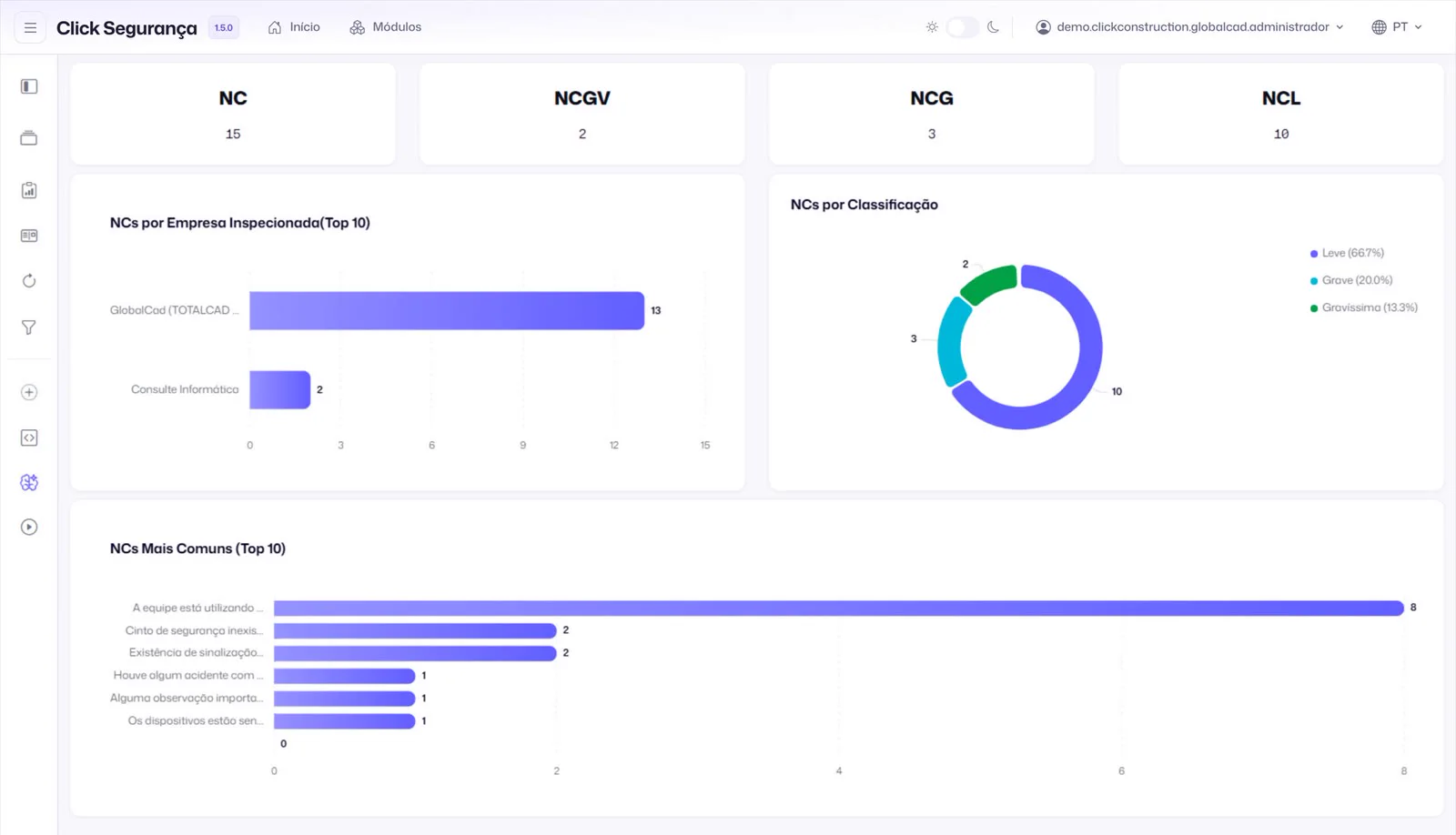Image resolution: width=1456 pixels, height=835 pixels.
Task: Click the 'Existência de sinalização...' bar
Action: tap(415, 653)
